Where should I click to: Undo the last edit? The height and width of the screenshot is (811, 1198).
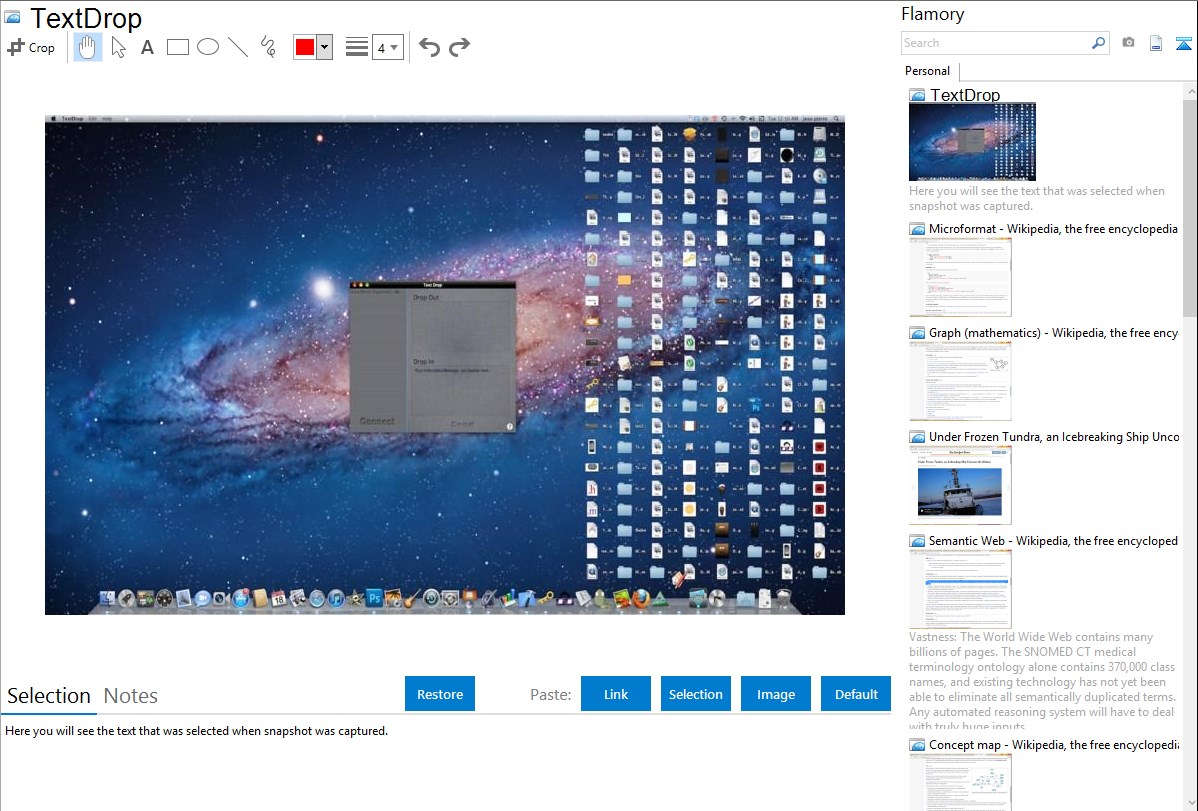pos(429,47)
